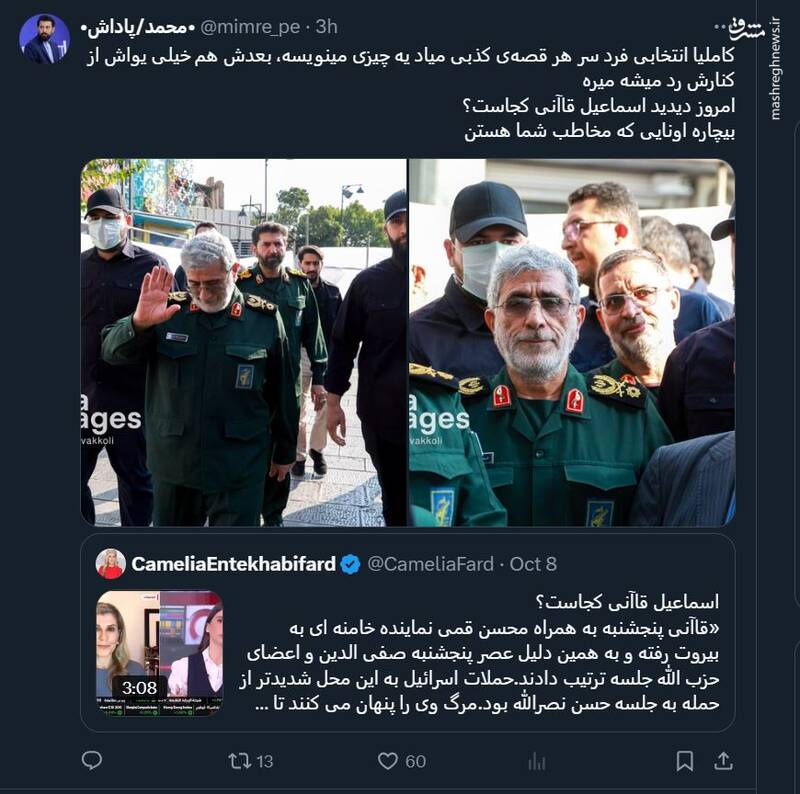Click Camelia Entekhabifard's small avatar
The width and height of the screenshot is (800, 794).
pos(111,564)
